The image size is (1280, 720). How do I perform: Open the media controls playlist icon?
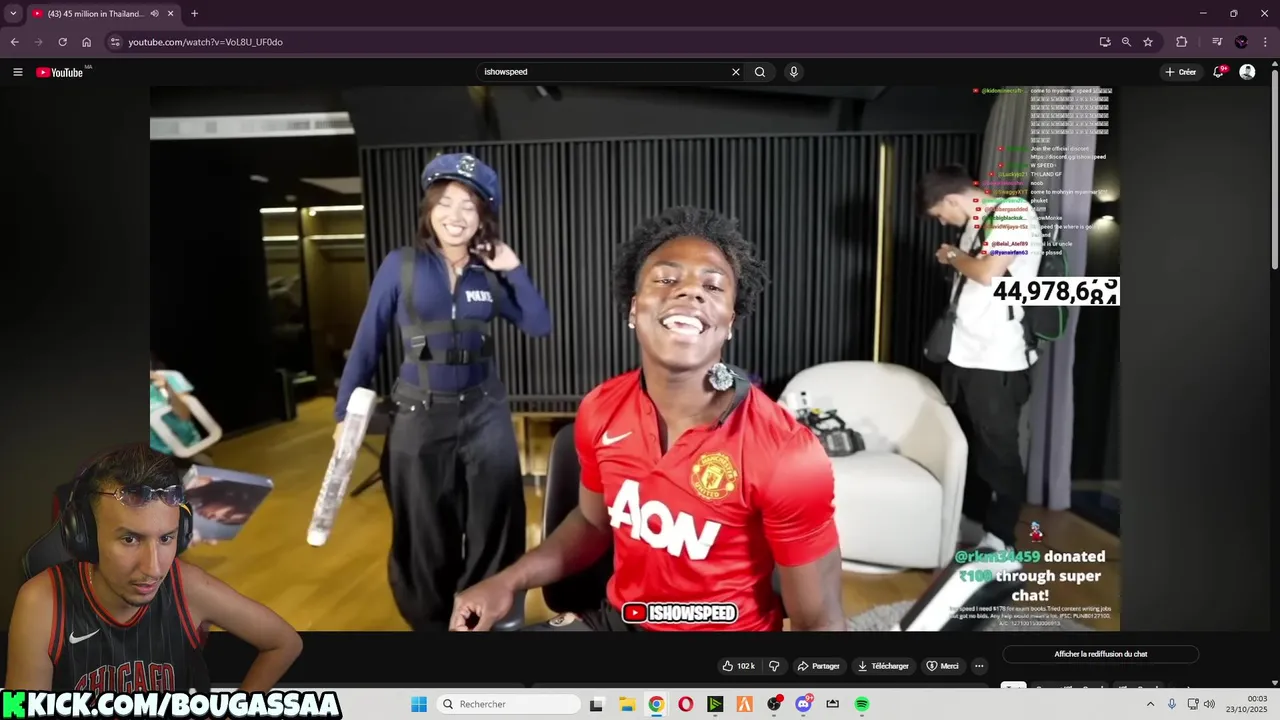click(1217, 42)
